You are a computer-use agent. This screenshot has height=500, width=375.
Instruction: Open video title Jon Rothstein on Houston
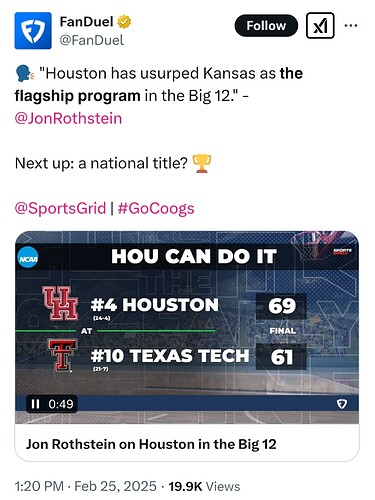(151, 444)
